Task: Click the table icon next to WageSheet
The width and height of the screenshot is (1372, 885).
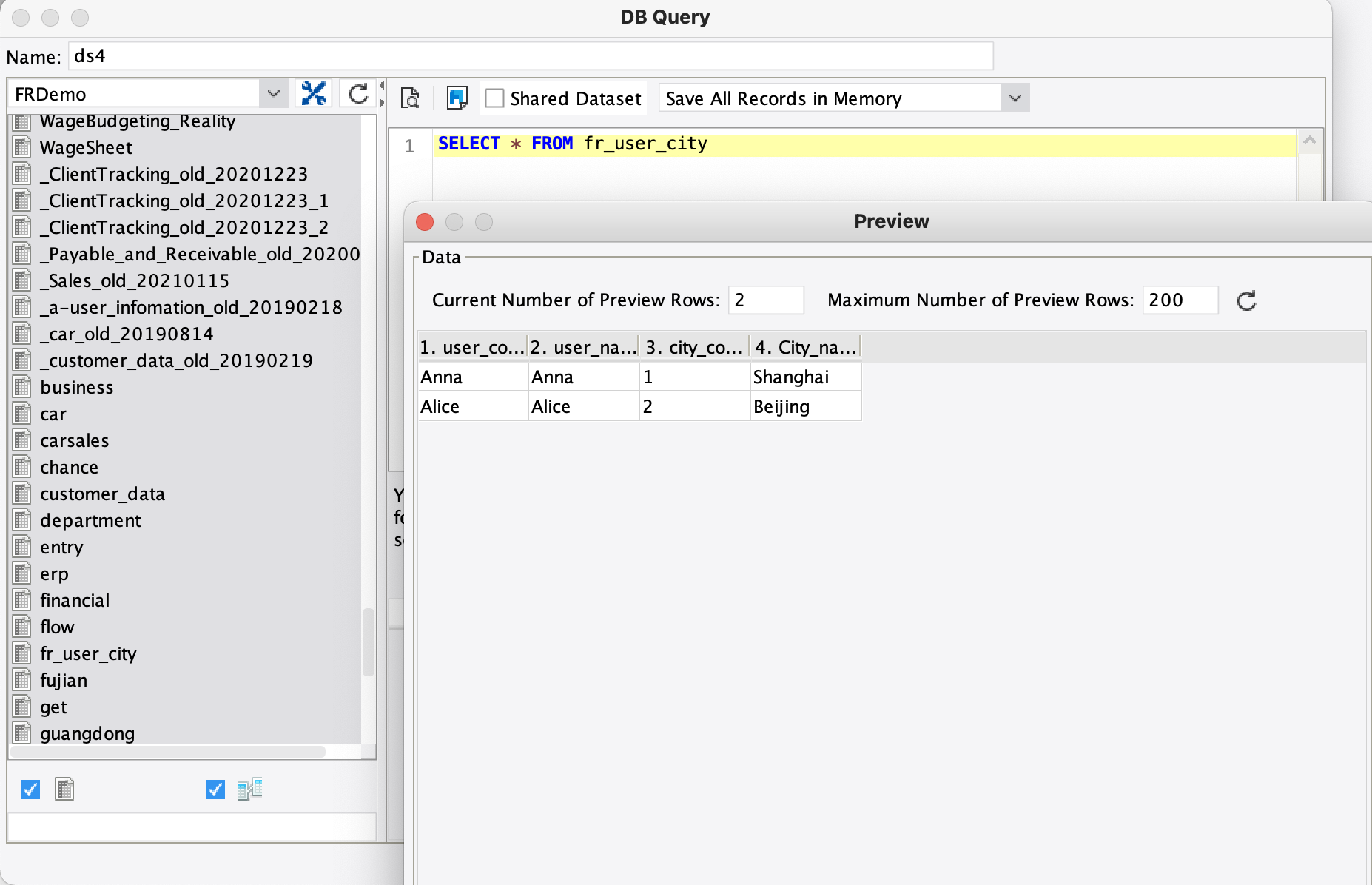Action: pos(22,147)
